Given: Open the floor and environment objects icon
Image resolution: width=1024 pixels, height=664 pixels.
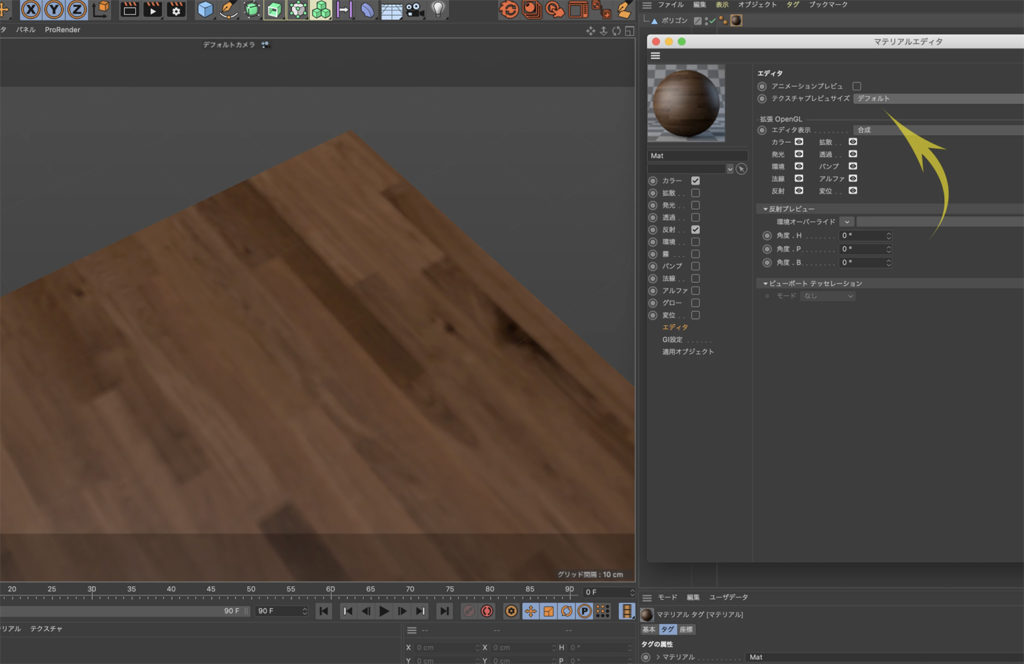Looking at the screenshot, I should click(x=391, y=10).
